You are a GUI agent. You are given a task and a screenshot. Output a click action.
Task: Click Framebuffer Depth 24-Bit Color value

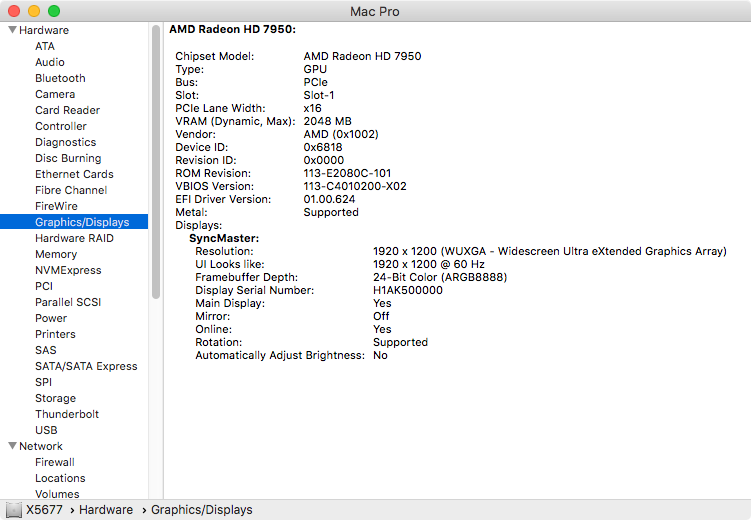(x=440, y=277)
